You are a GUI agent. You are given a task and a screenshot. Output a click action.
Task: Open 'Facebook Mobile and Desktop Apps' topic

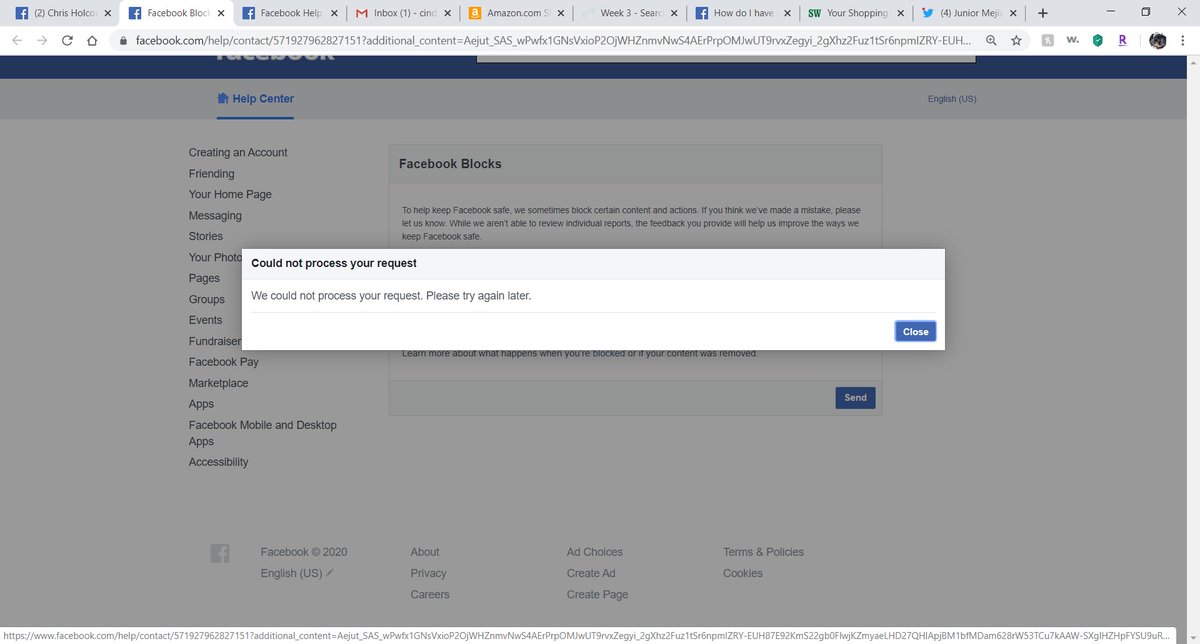[263, 433]
